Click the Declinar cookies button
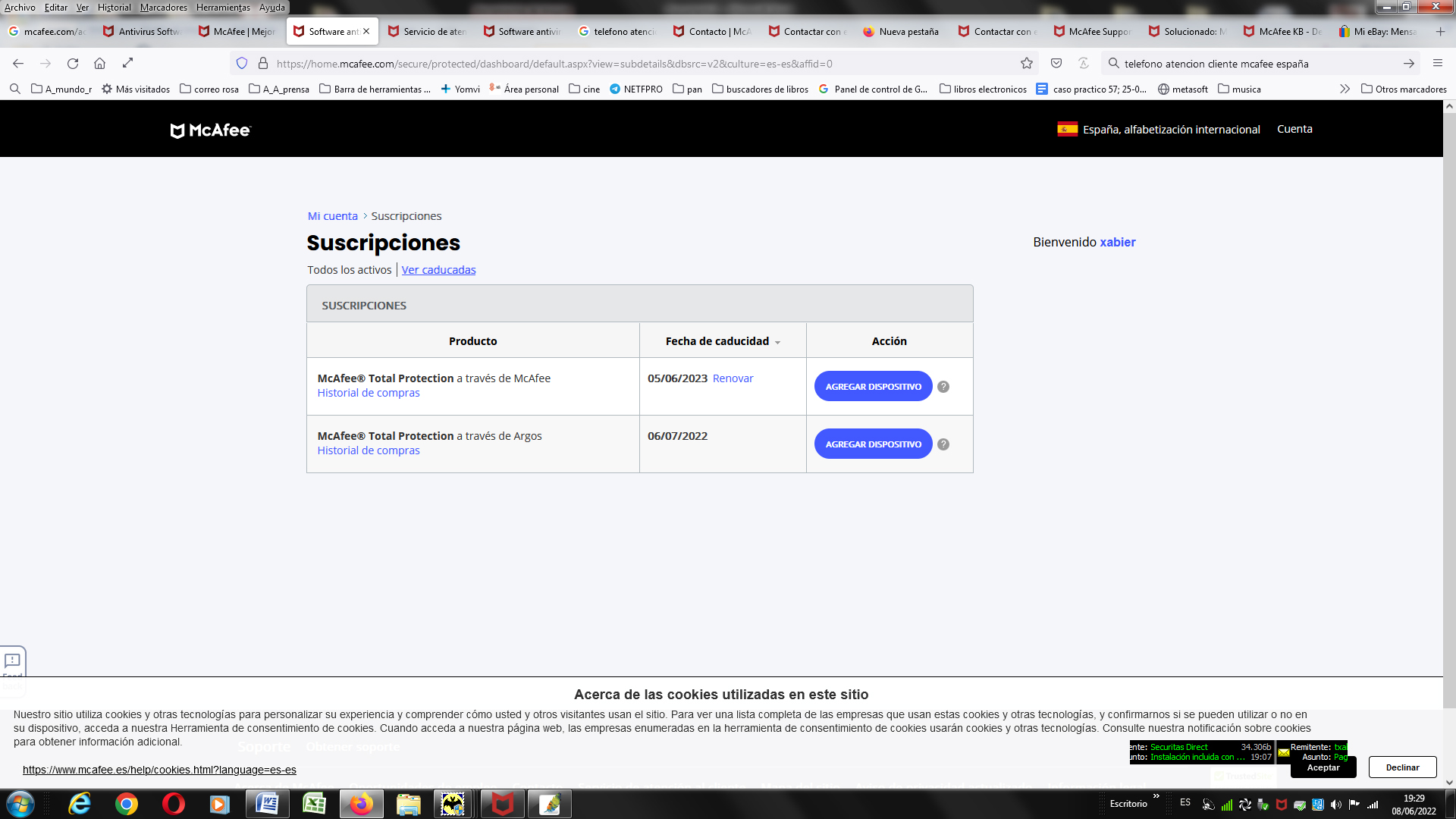This screenshot has height=819, width=1456. (1402, 767)
